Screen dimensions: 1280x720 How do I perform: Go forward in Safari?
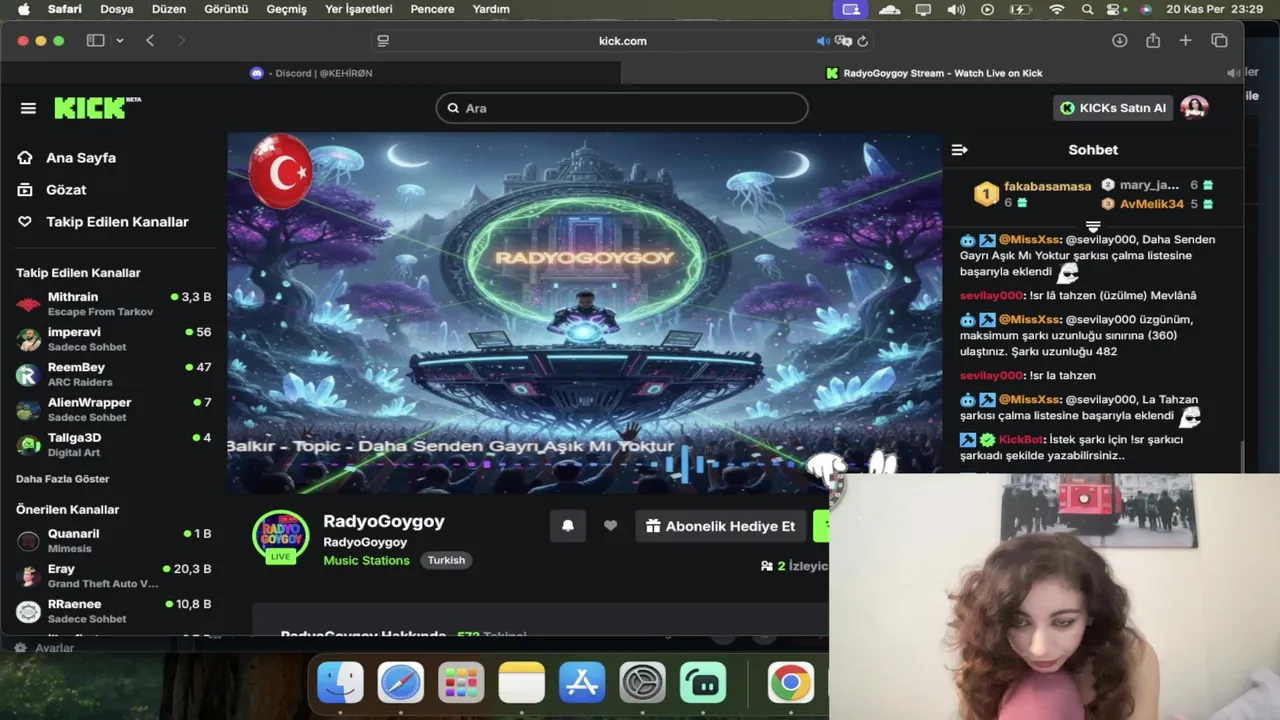181,41
